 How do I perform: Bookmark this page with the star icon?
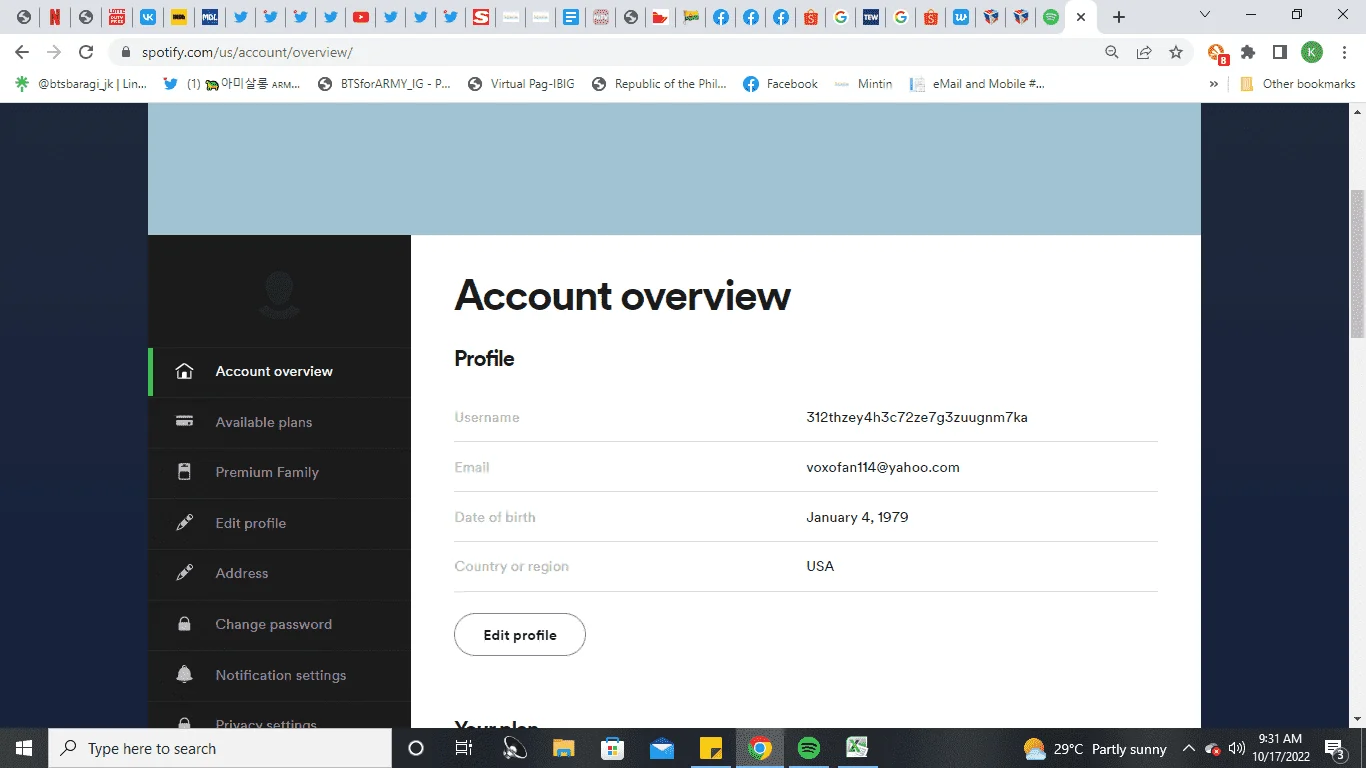click(1176, 52)
